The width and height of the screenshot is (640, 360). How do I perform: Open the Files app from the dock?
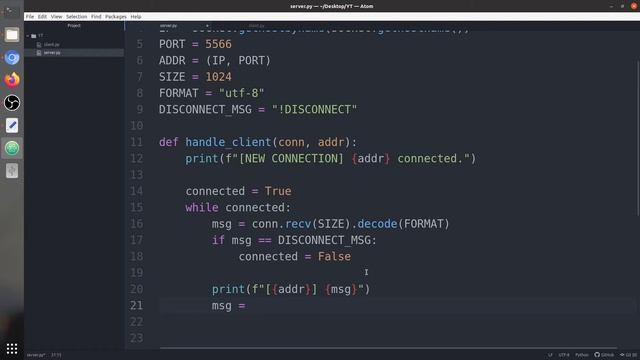[x=12, y=35]
